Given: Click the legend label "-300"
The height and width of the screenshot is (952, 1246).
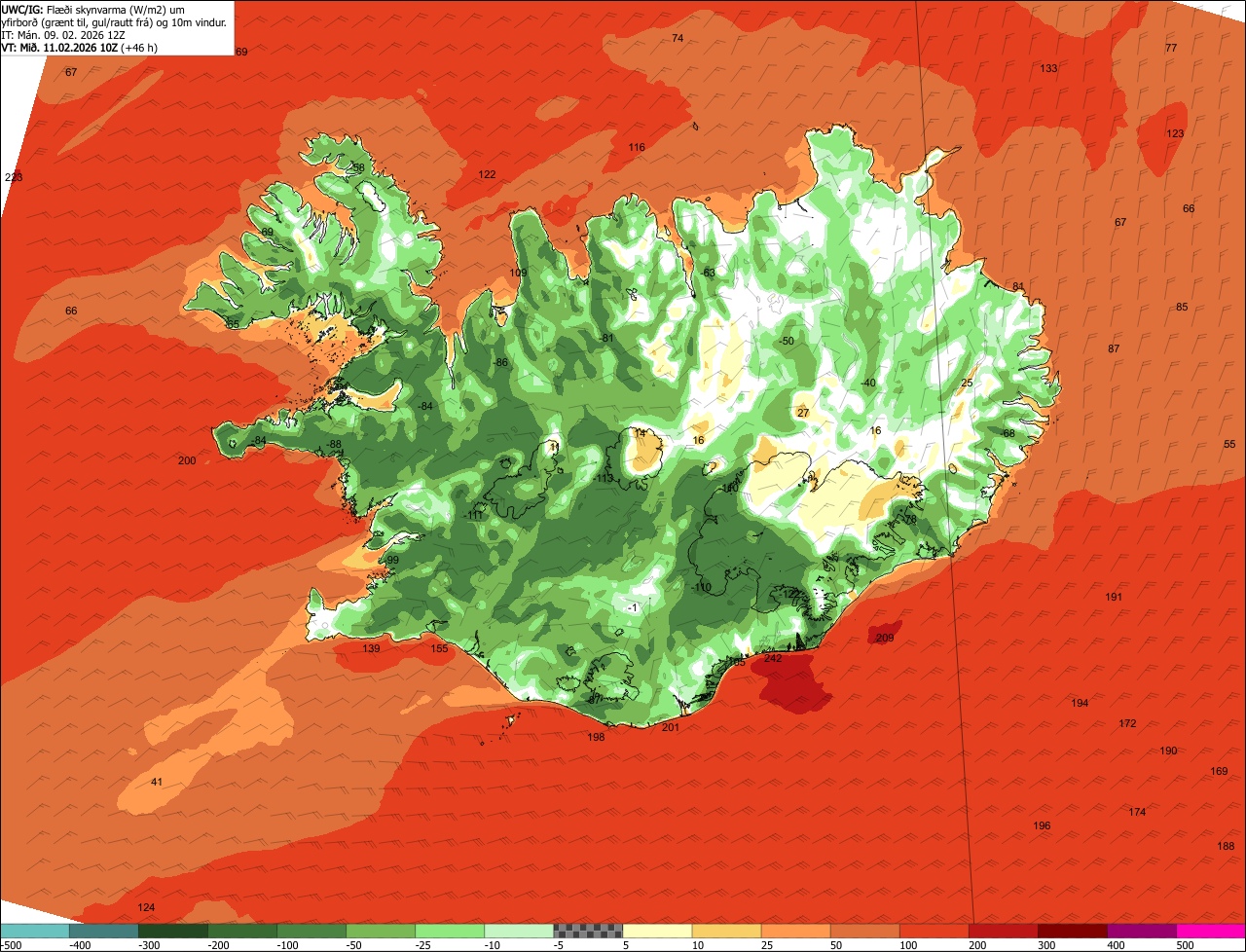Looking at the screenshot, I should 149,945.
